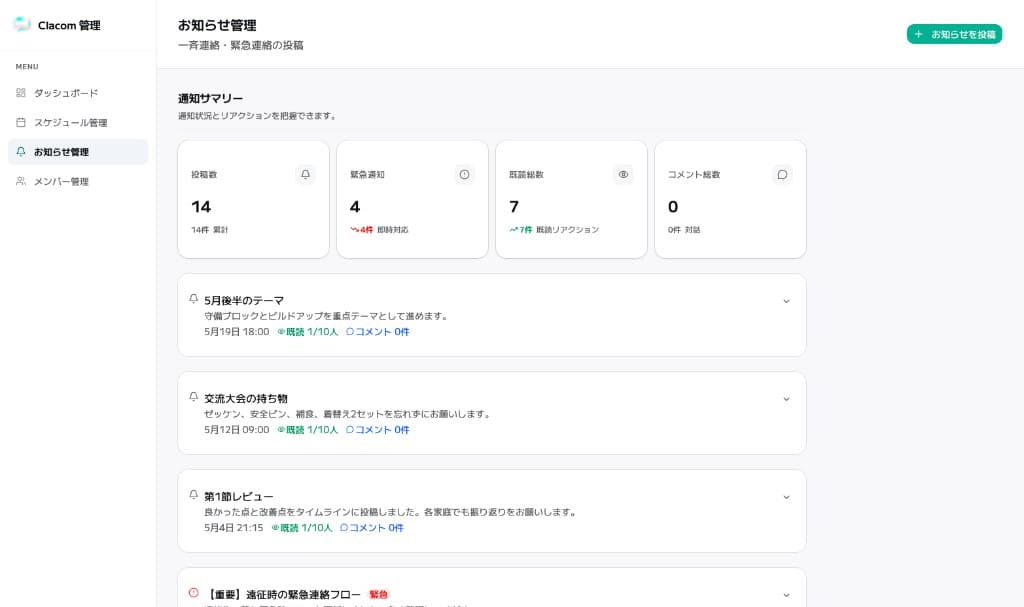Viewport: 1024px width, 607px height.
Task: Select お知らせ管理 in the sidebar
Action: click(x=78, y=152)
